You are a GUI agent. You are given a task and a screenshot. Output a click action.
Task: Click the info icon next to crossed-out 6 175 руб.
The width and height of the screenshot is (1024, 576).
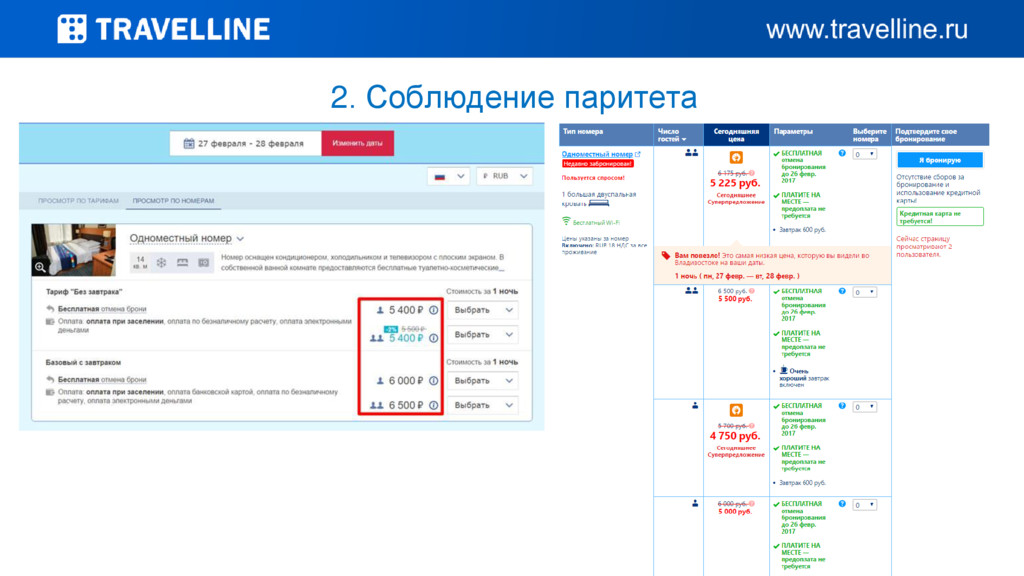point(752,173)
